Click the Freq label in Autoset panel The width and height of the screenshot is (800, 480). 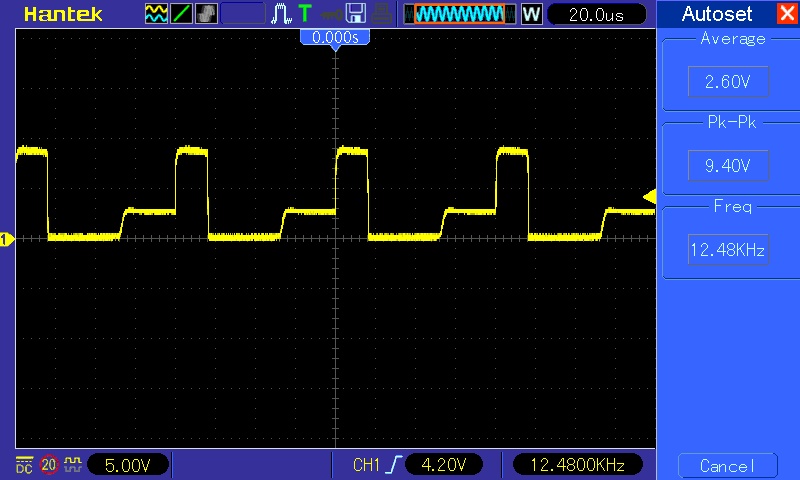[733, 207]
